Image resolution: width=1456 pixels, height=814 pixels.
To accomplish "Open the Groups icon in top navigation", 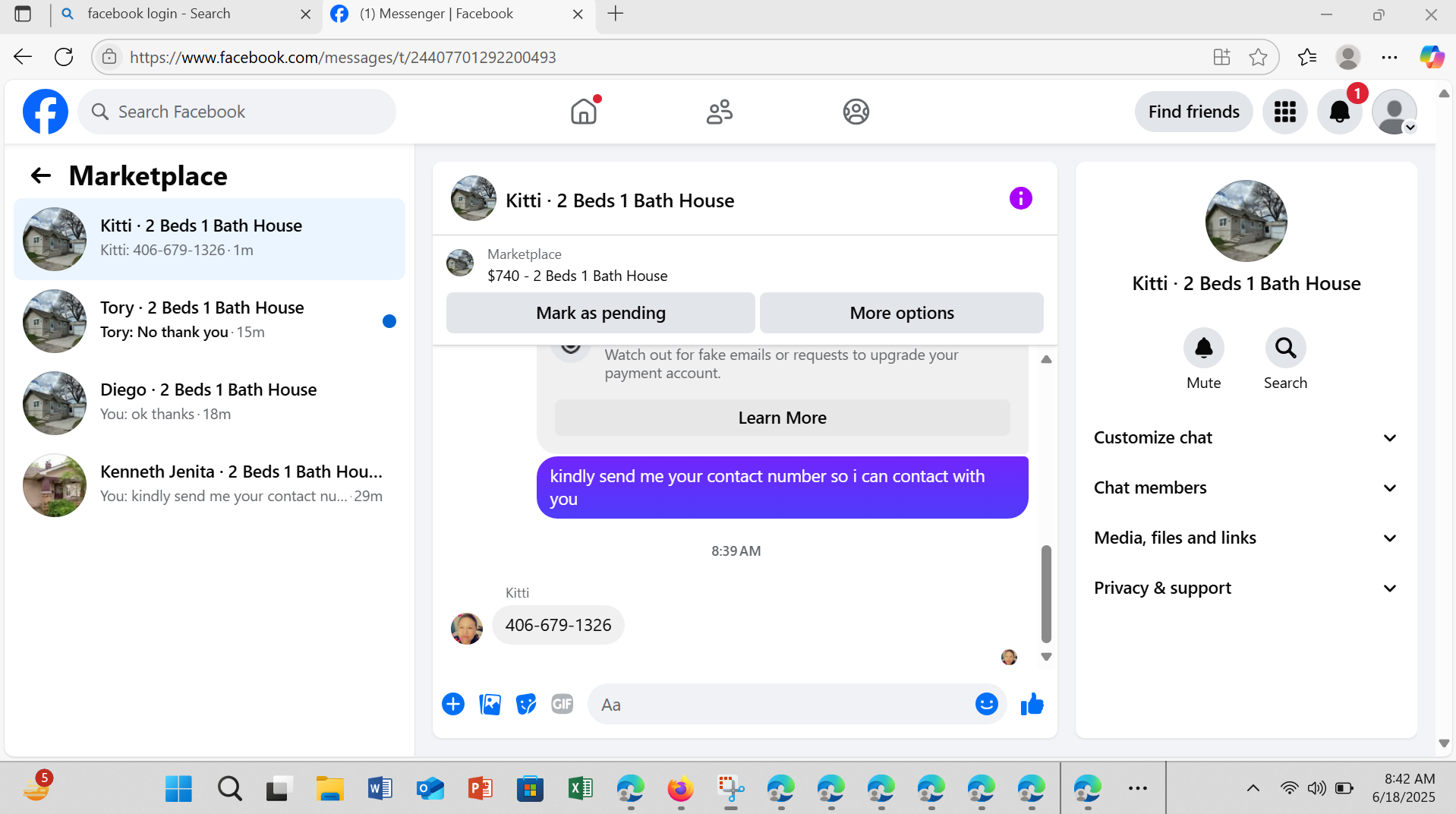I will 856,112.
